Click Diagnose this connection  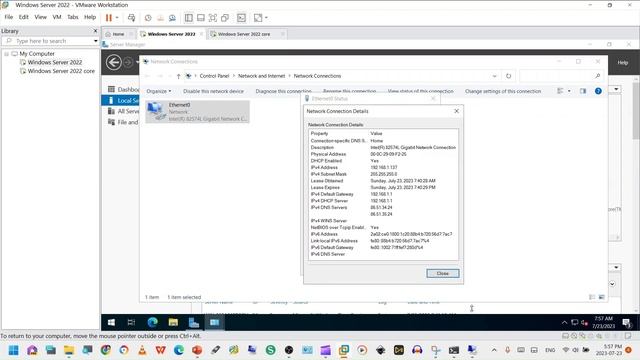point(283,91)
